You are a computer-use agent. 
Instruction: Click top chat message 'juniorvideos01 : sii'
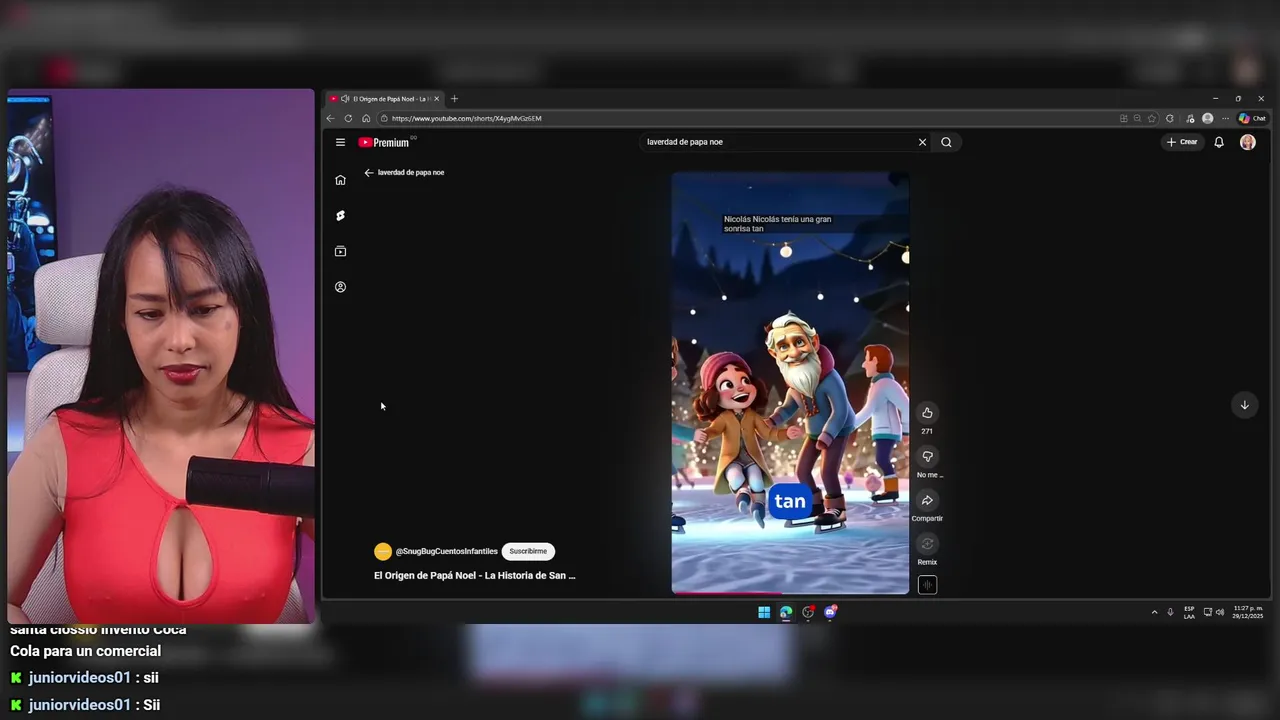click(84, 677)
